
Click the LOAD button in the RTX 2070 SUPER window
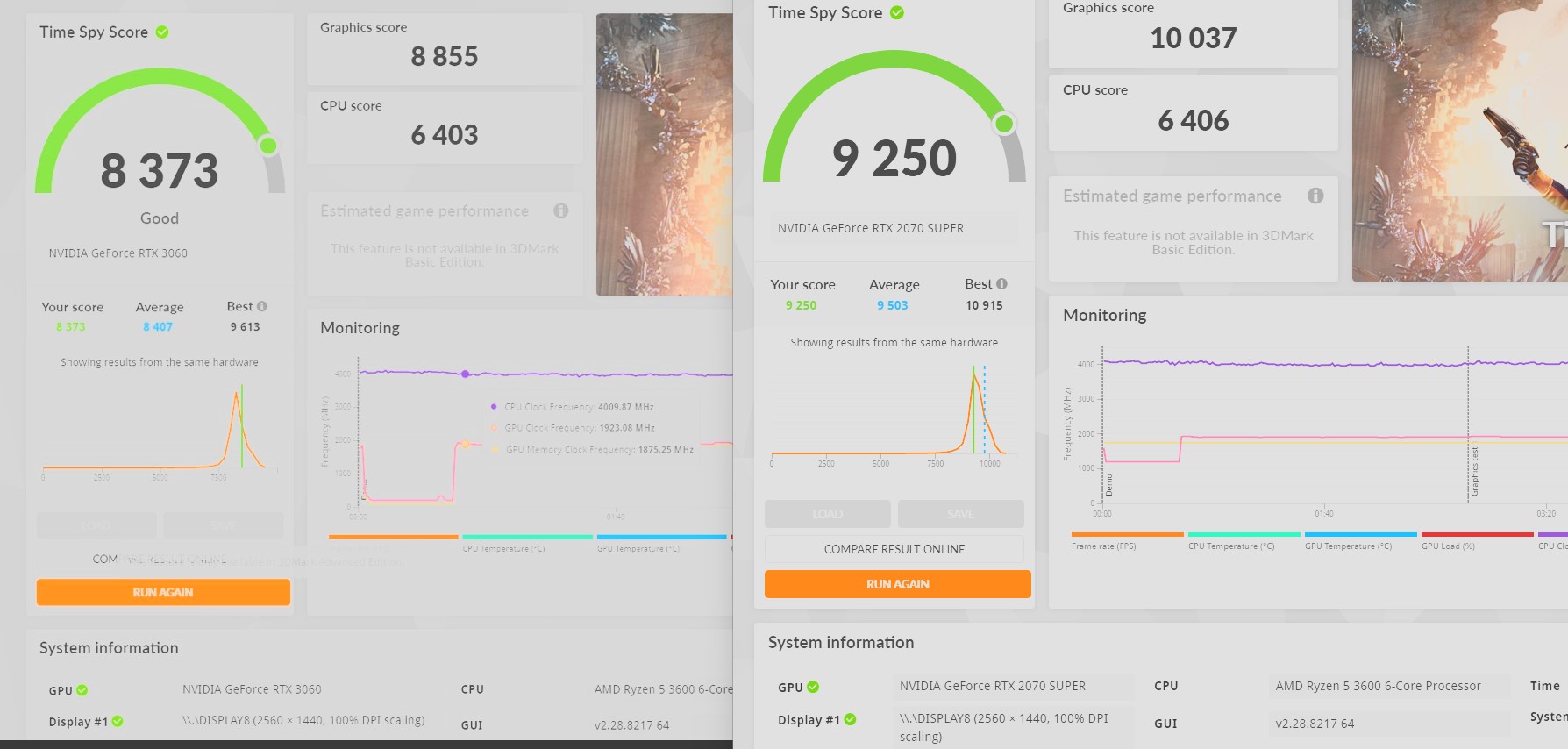coord(828,514)
